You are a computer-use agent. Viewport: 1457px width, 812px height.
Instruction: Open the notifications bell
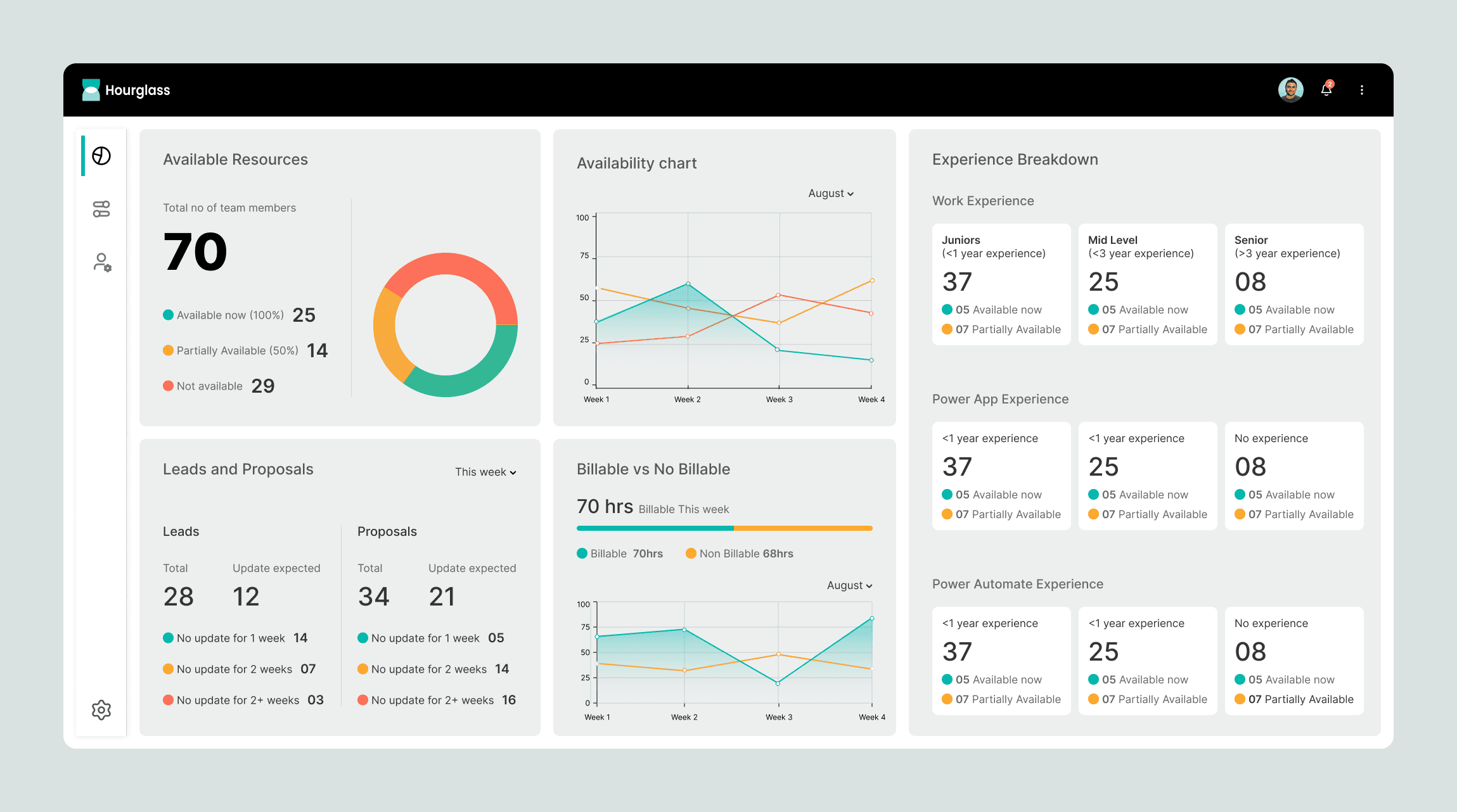1326,89
